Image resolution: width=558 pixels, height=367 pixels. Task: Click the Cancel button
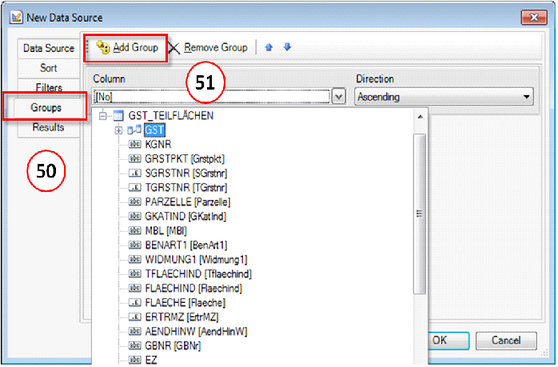coord(506,341)
